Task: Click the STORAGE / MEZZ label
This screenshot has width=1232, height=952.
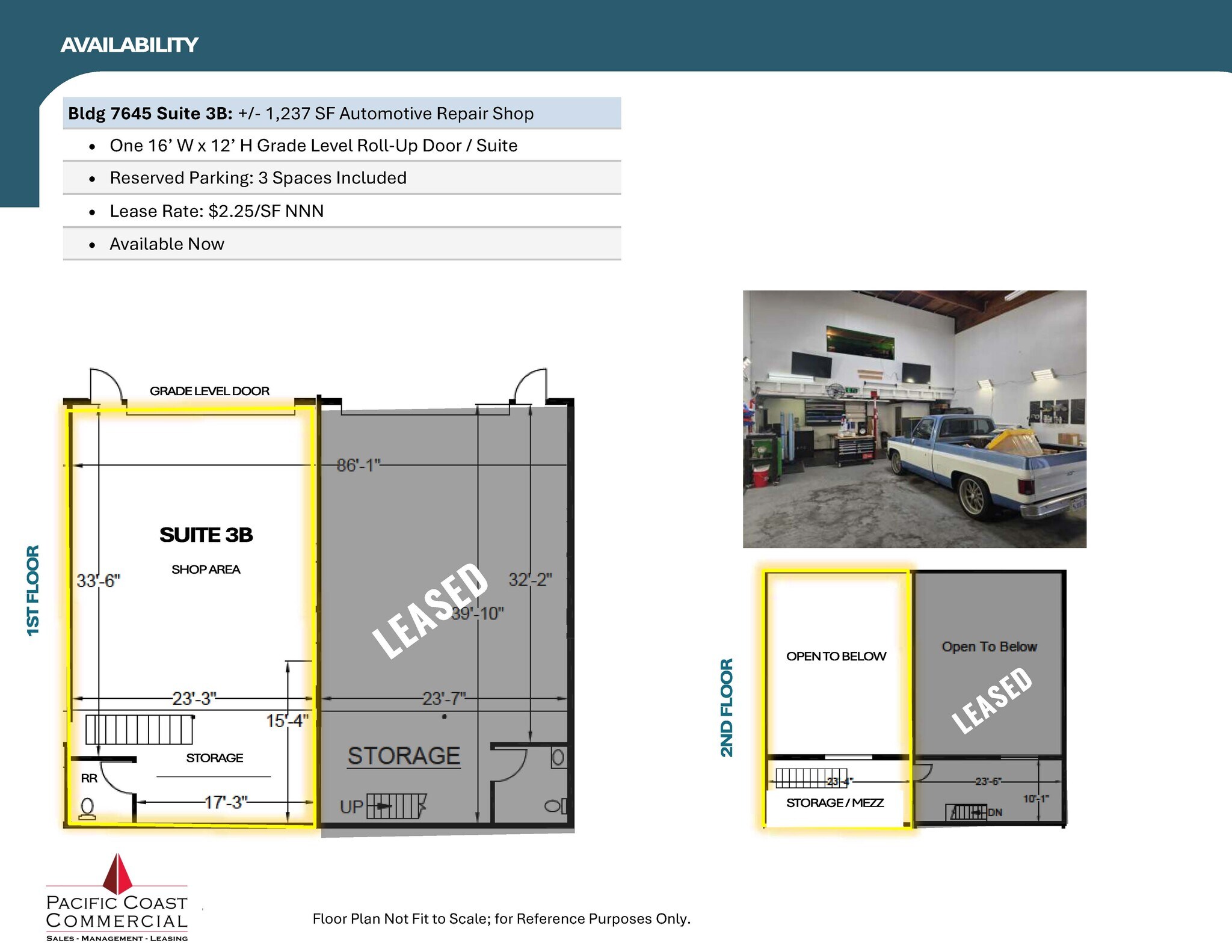Action: [x=834, y=803]
